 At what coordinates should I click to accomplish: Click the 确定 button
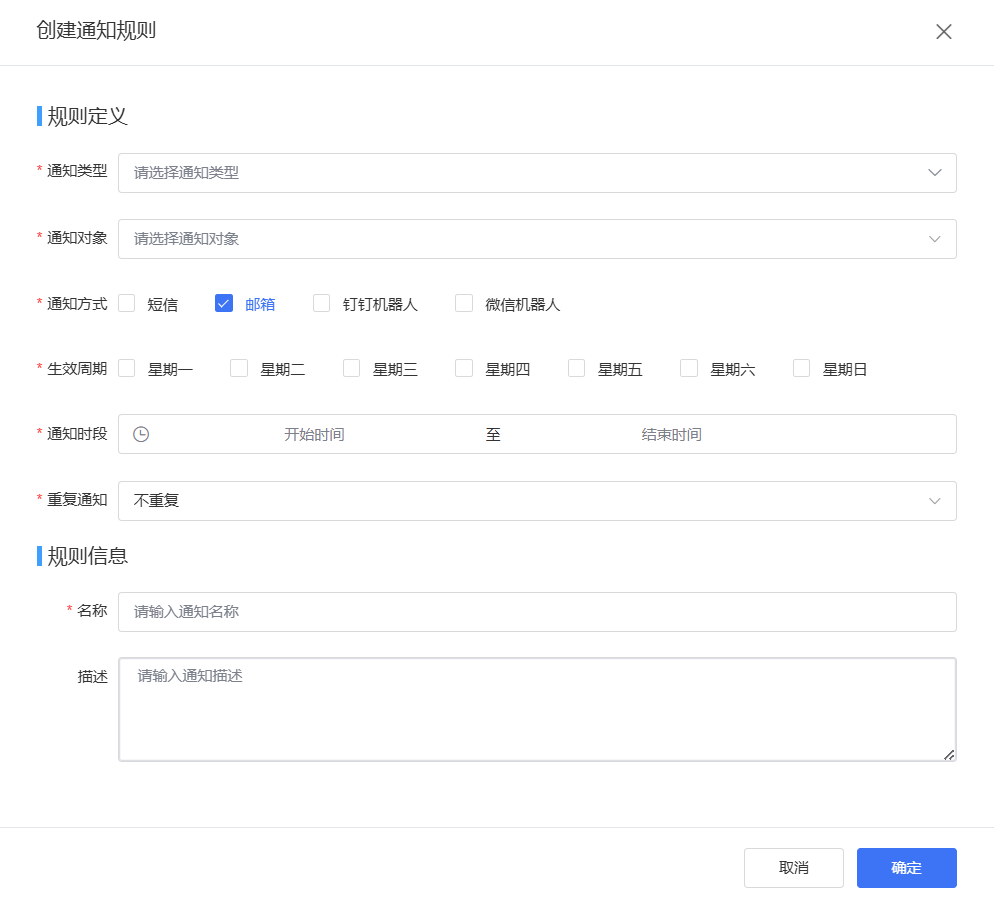(x=907, y=868)
